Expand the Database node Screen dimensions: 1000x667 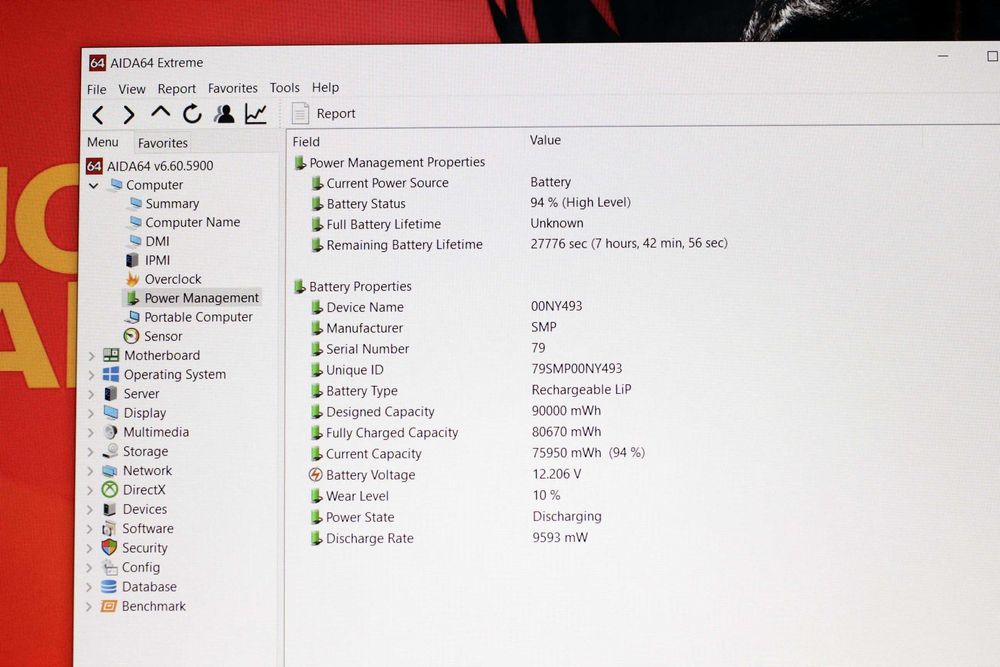tap(89, 587)
